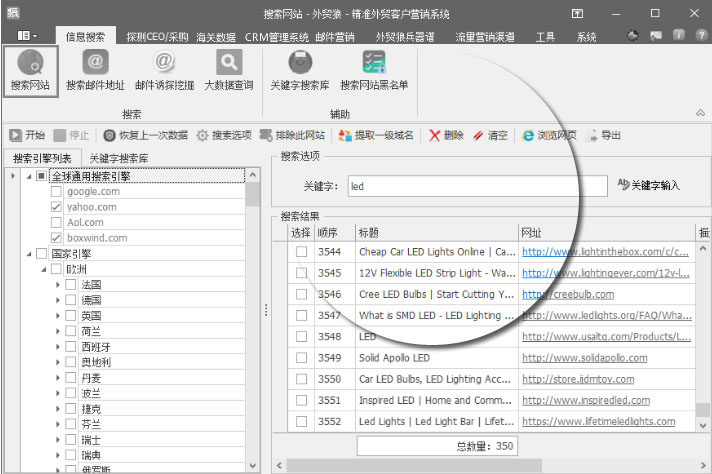Switch to 关键字搜索库 panel tab

[x=118, y=158]
